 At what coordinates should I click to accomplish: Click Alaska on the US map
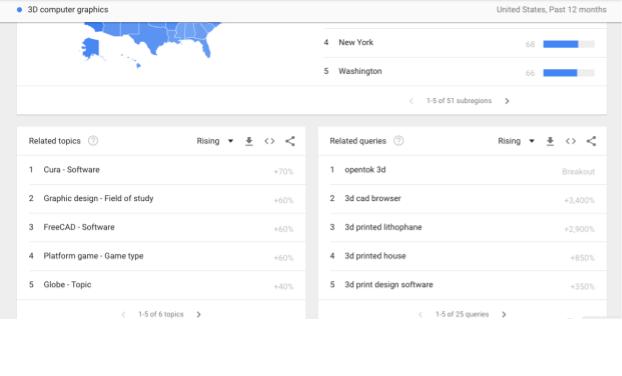91,48
